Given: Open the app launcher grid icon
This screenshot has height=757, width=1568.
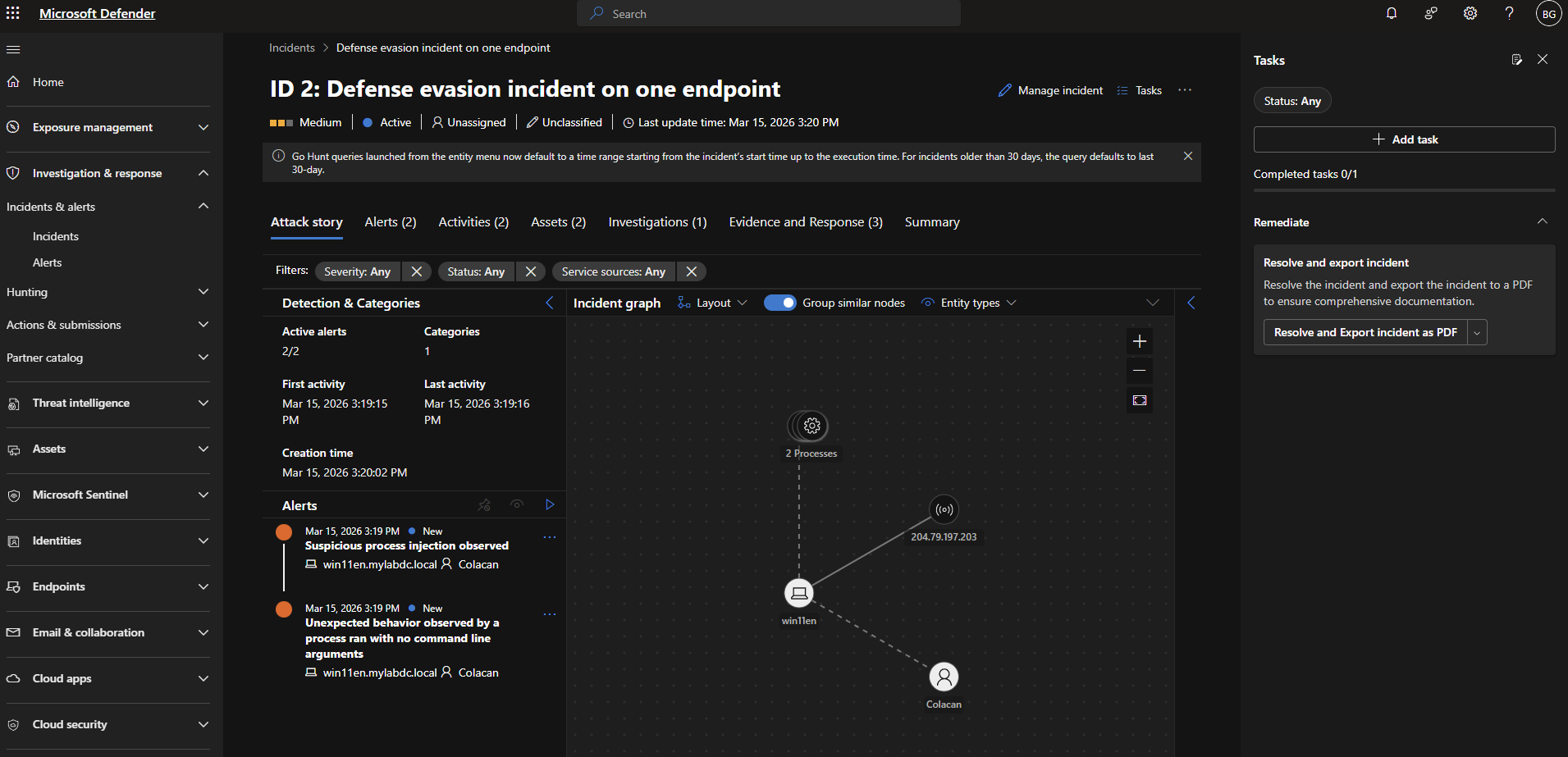Looking at the screenshot, I should 13,13.
